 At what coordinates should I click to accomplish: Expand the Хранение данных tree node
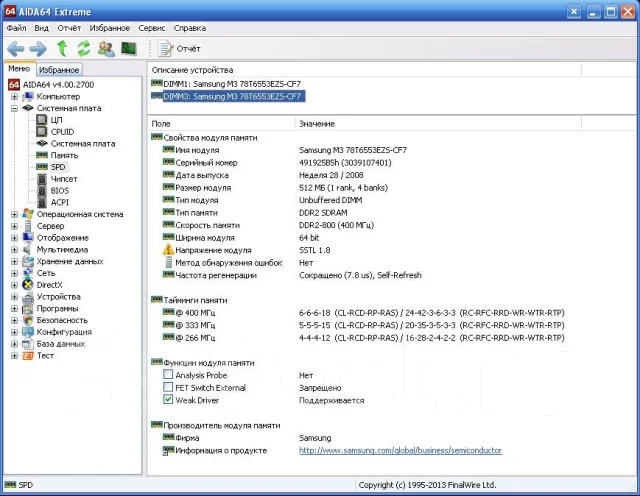14,261
